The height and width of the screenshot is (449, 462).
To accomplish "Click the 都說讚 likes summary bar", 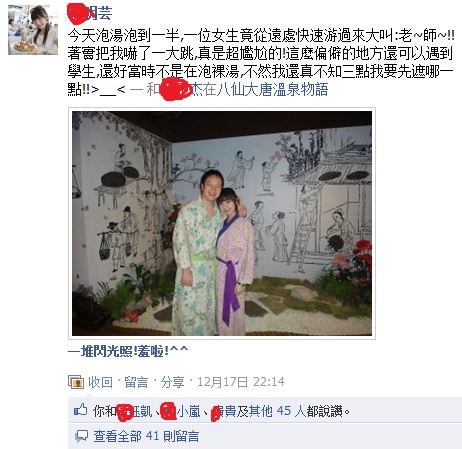I will click(x=265, y=410).
